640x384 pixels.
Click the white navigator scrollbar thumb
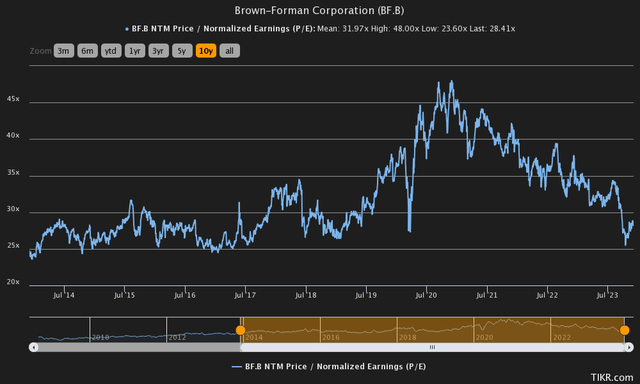tap(432, 347)
